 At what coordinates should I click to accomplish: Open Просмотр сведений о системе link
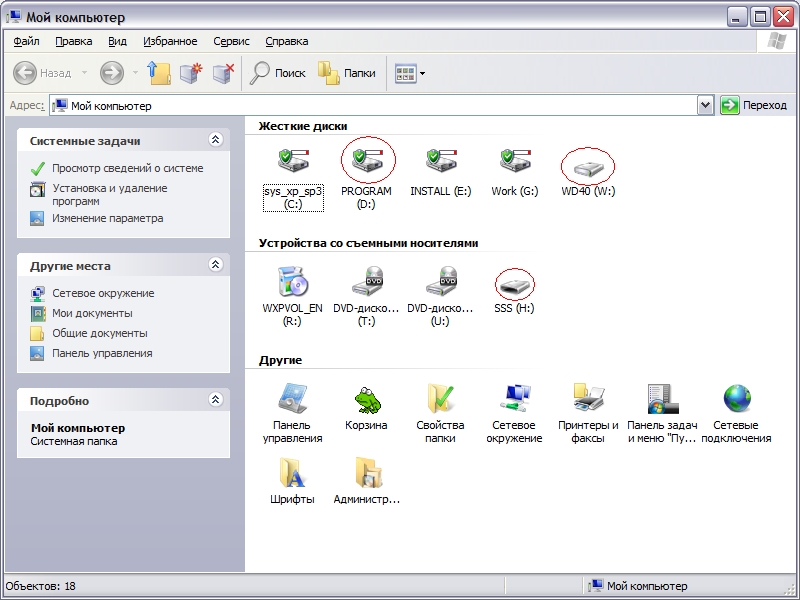[127, 168]
